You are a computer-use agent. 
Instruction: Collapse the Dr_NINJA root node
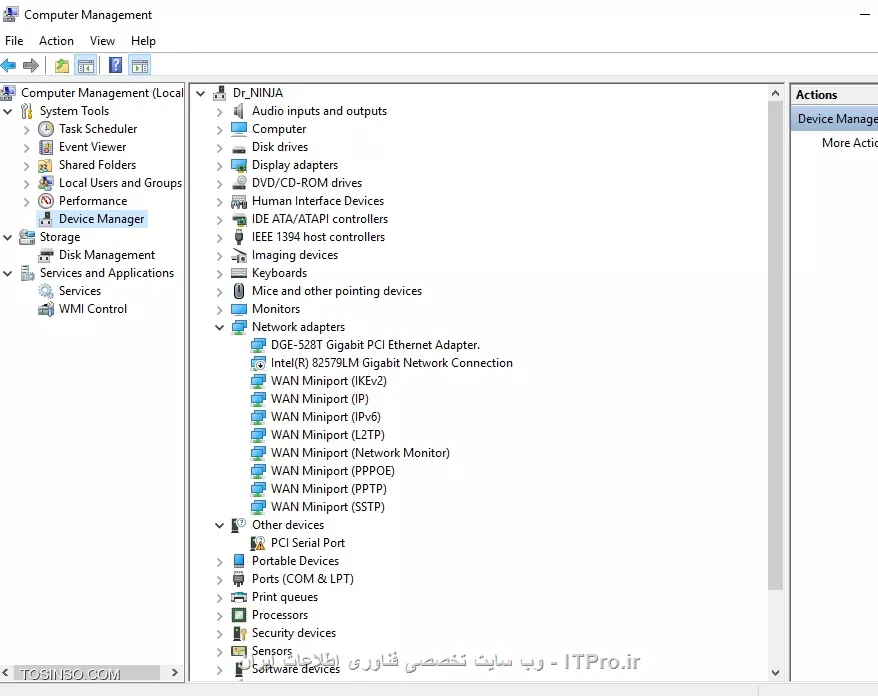click(x=200, y=94)
